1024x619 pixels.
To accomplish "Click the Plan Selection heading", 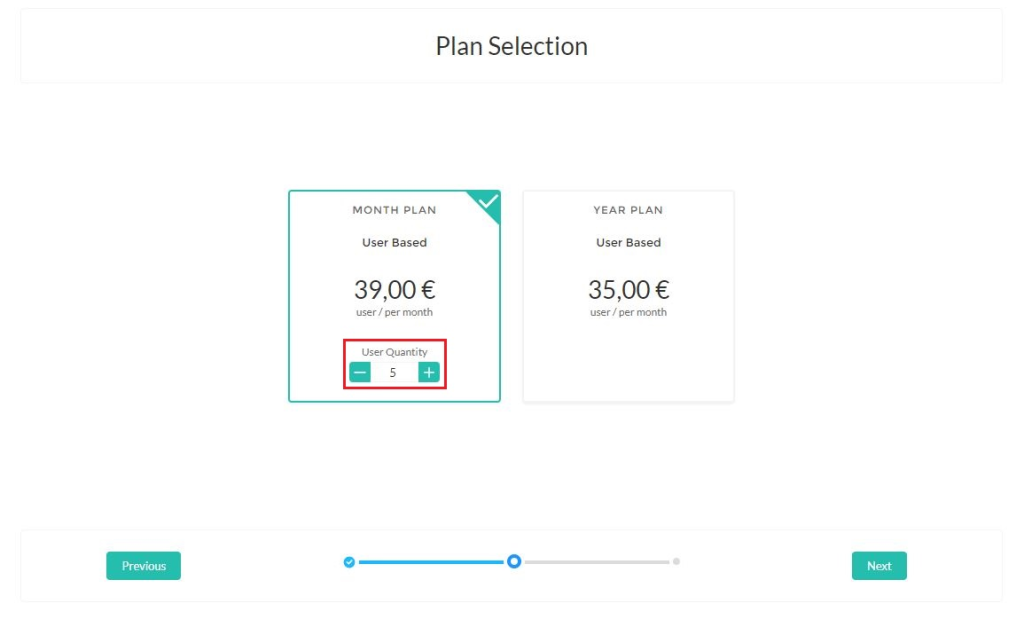I will 511,46.
